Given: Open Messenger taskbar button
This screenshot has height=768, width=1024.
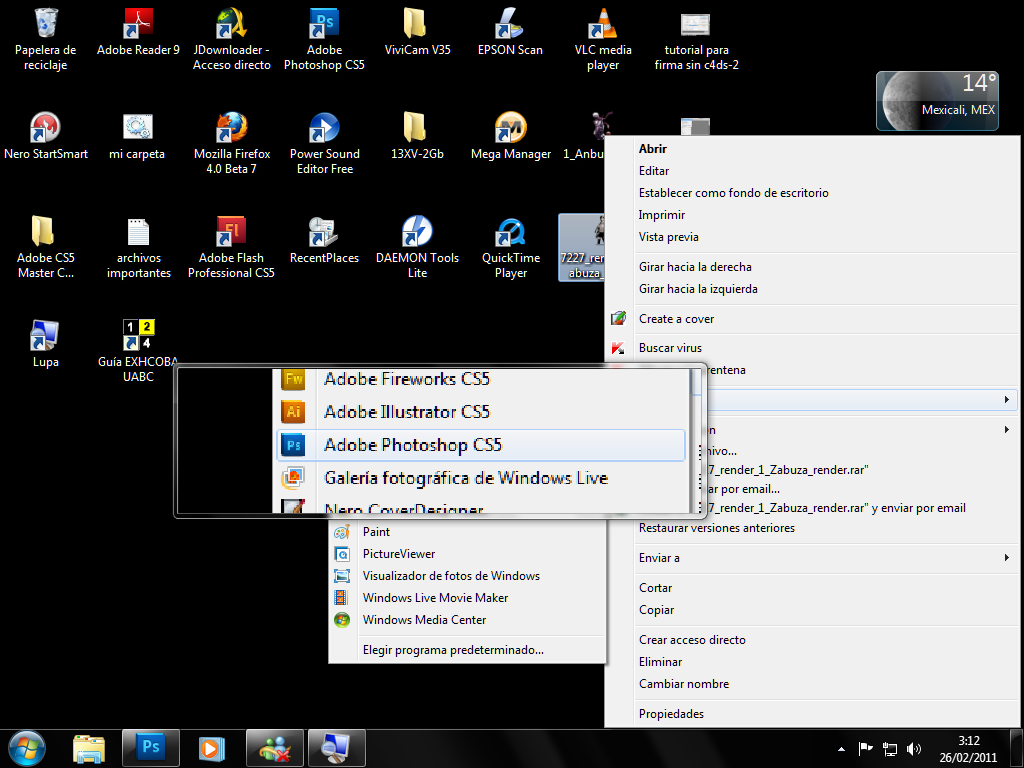Looking at the screenshot, I should pos(275,748).
